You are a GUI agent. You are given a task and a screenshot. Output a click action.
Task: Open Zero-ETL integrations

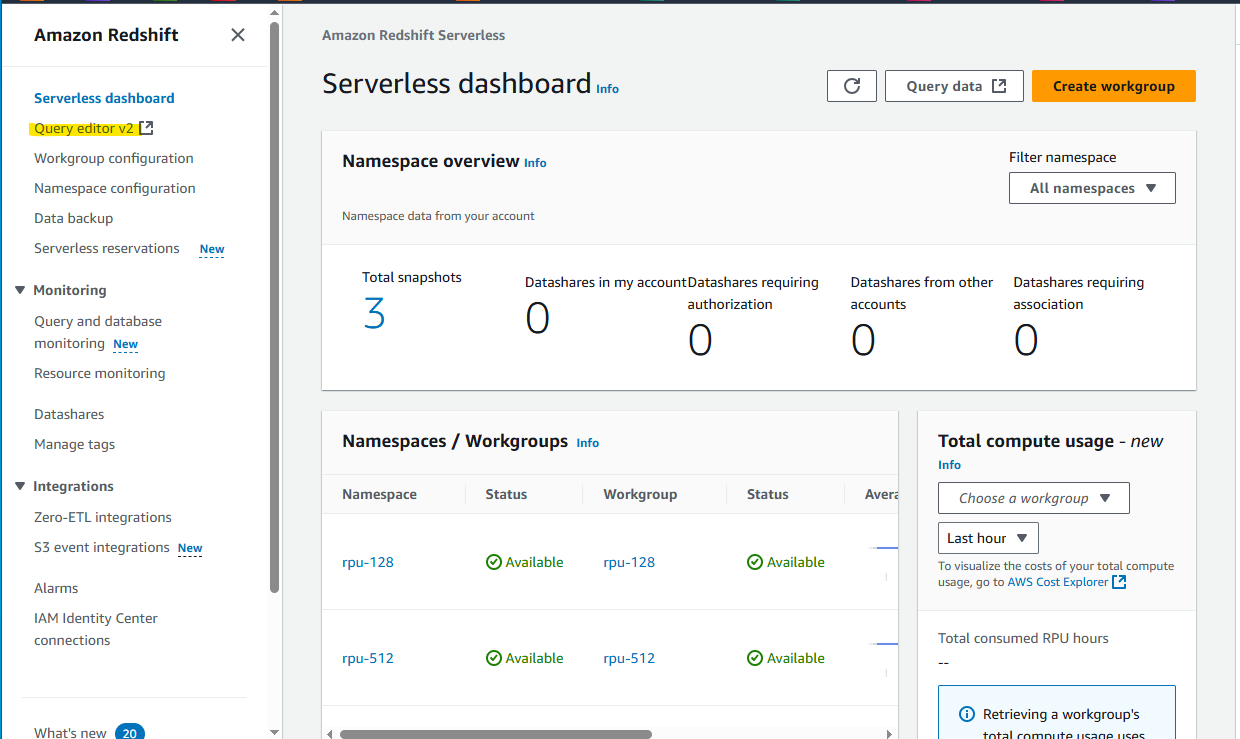(x=103, y=517)
